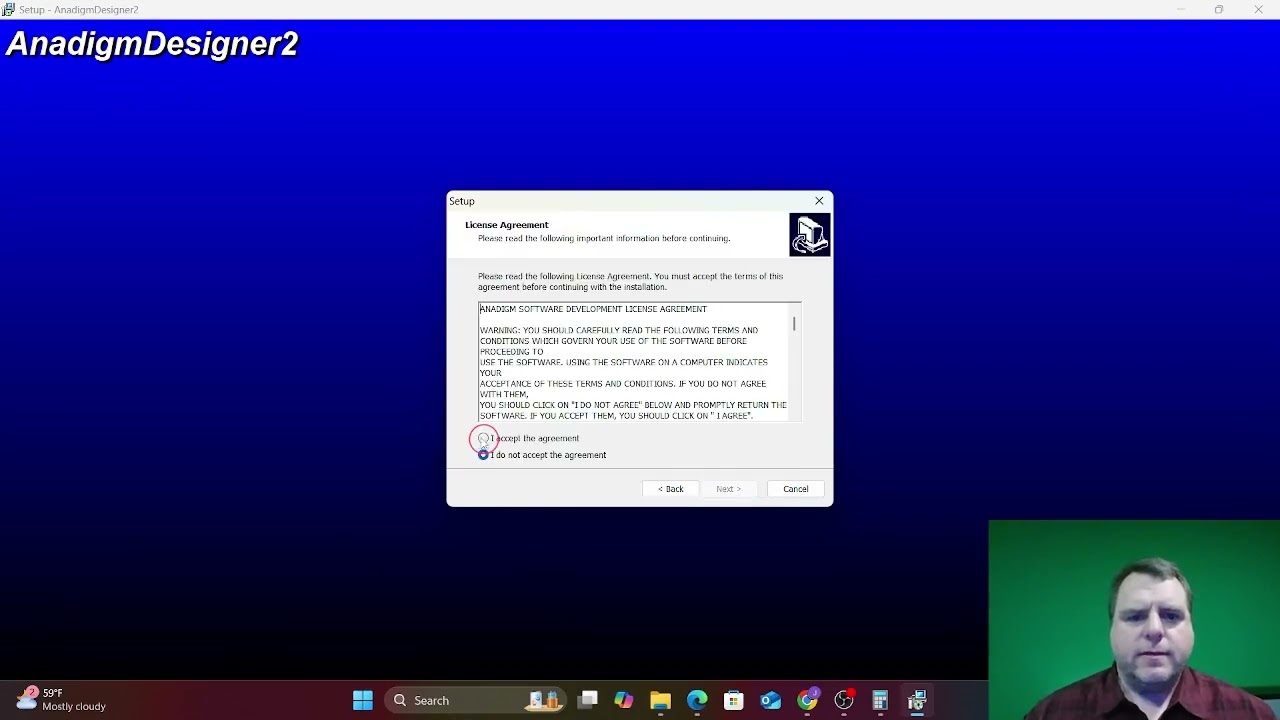This screenshot has height=720, width=1280.
Task: Launch Copilot from the taskbar
Action: pyautogui.click(x=624, y=700)
